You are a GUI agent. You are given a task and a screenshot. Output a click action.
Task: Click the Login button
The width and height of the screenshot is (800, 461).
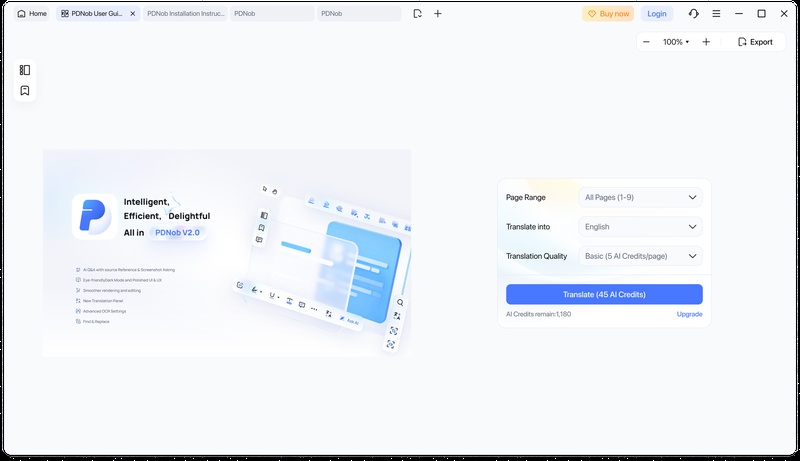point(657,14)
